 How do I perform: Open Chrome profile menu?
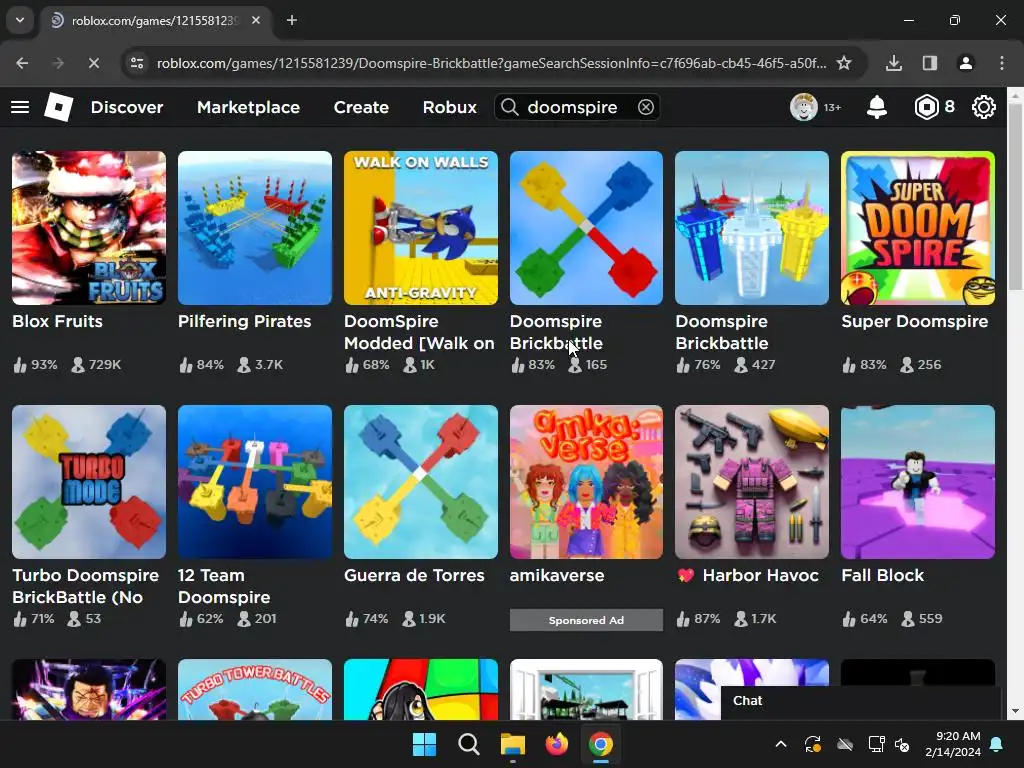point(965,63)
